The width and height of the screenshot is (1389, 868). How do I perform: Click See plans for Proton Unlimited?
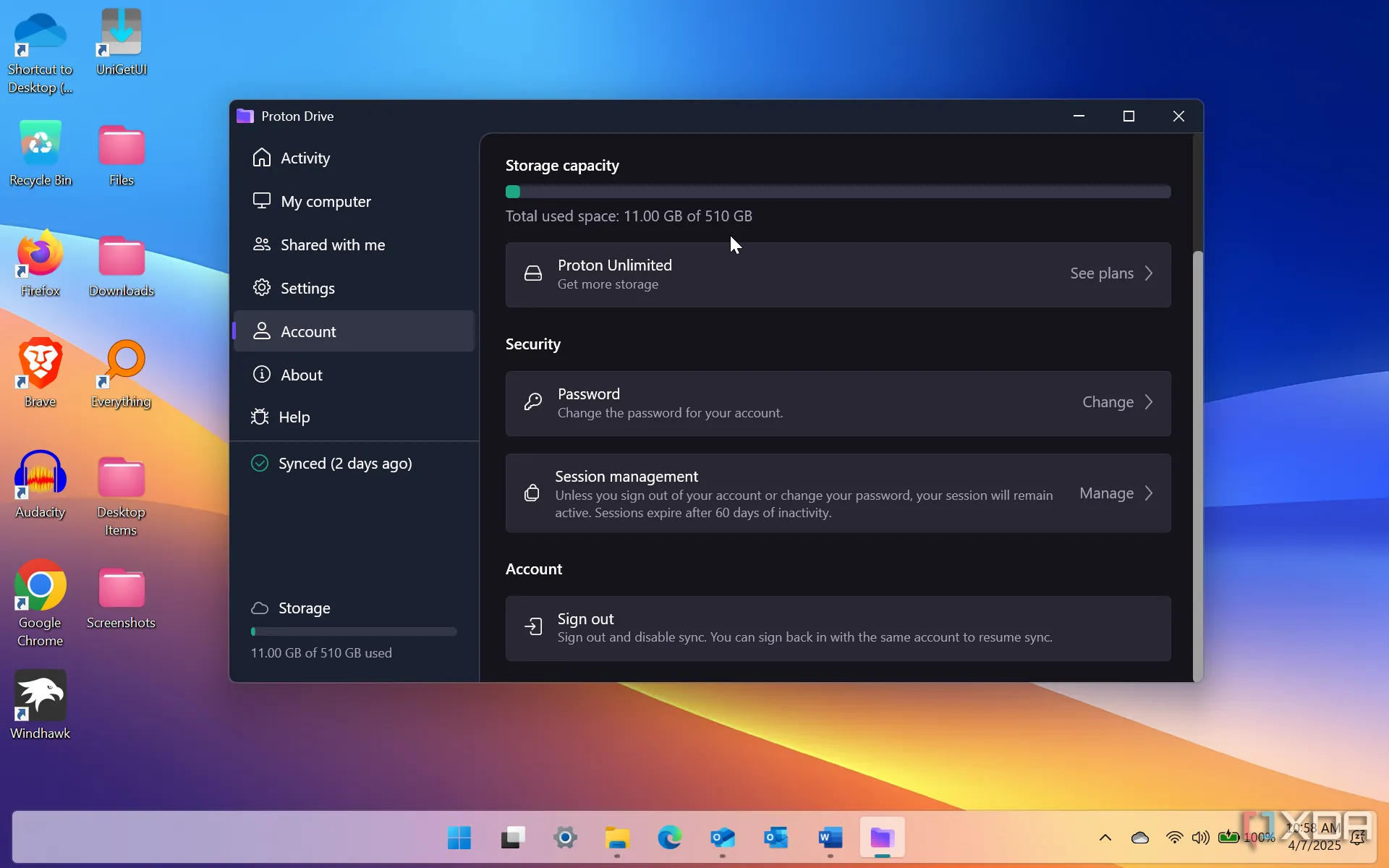point(1102,273)
